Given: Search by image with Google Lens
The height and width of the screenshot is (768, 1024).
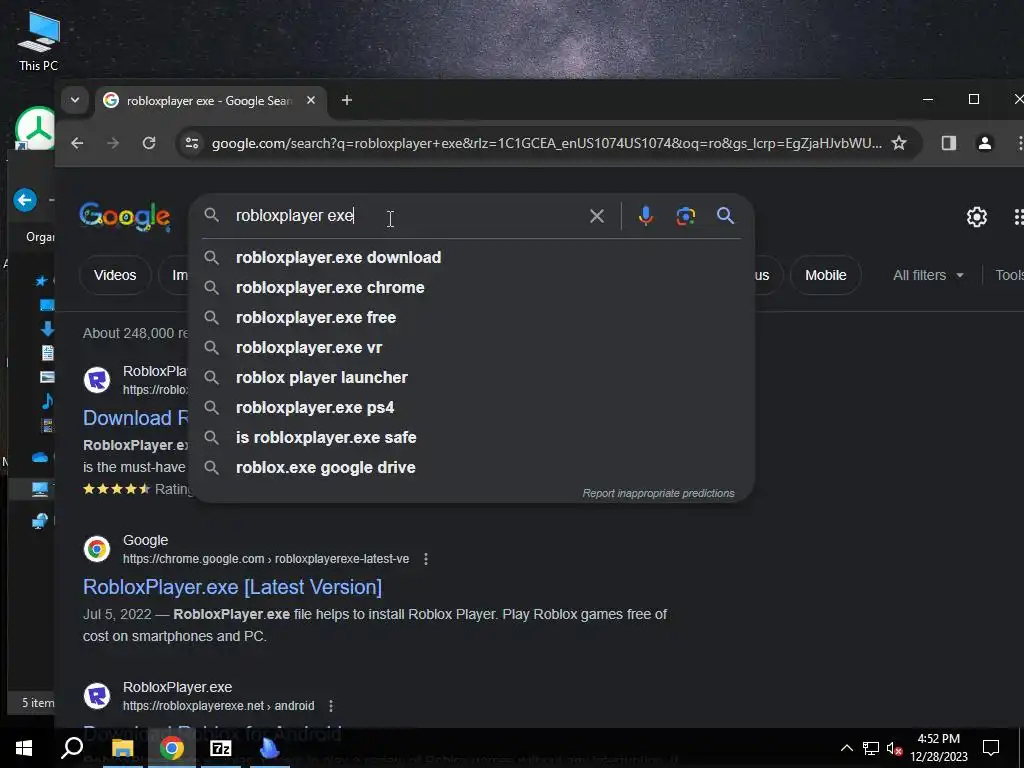Looking at the screenshot, I should click(686, 216).
